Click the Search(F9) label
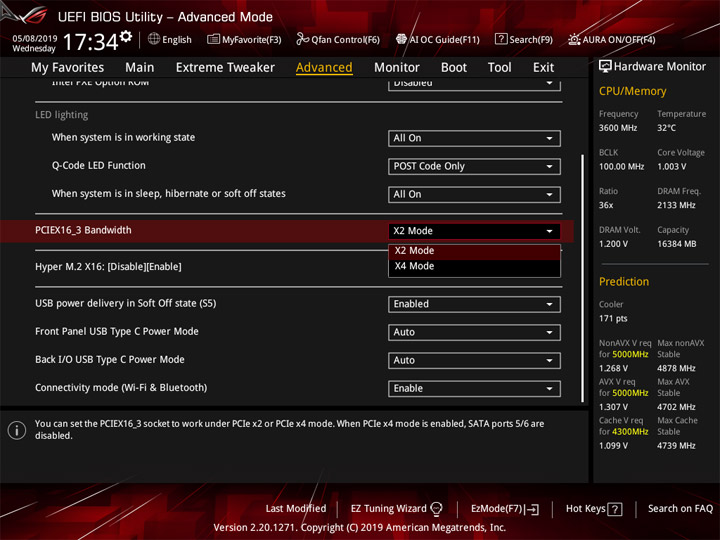This screenshot has height=540, width=720. point(531,40)
